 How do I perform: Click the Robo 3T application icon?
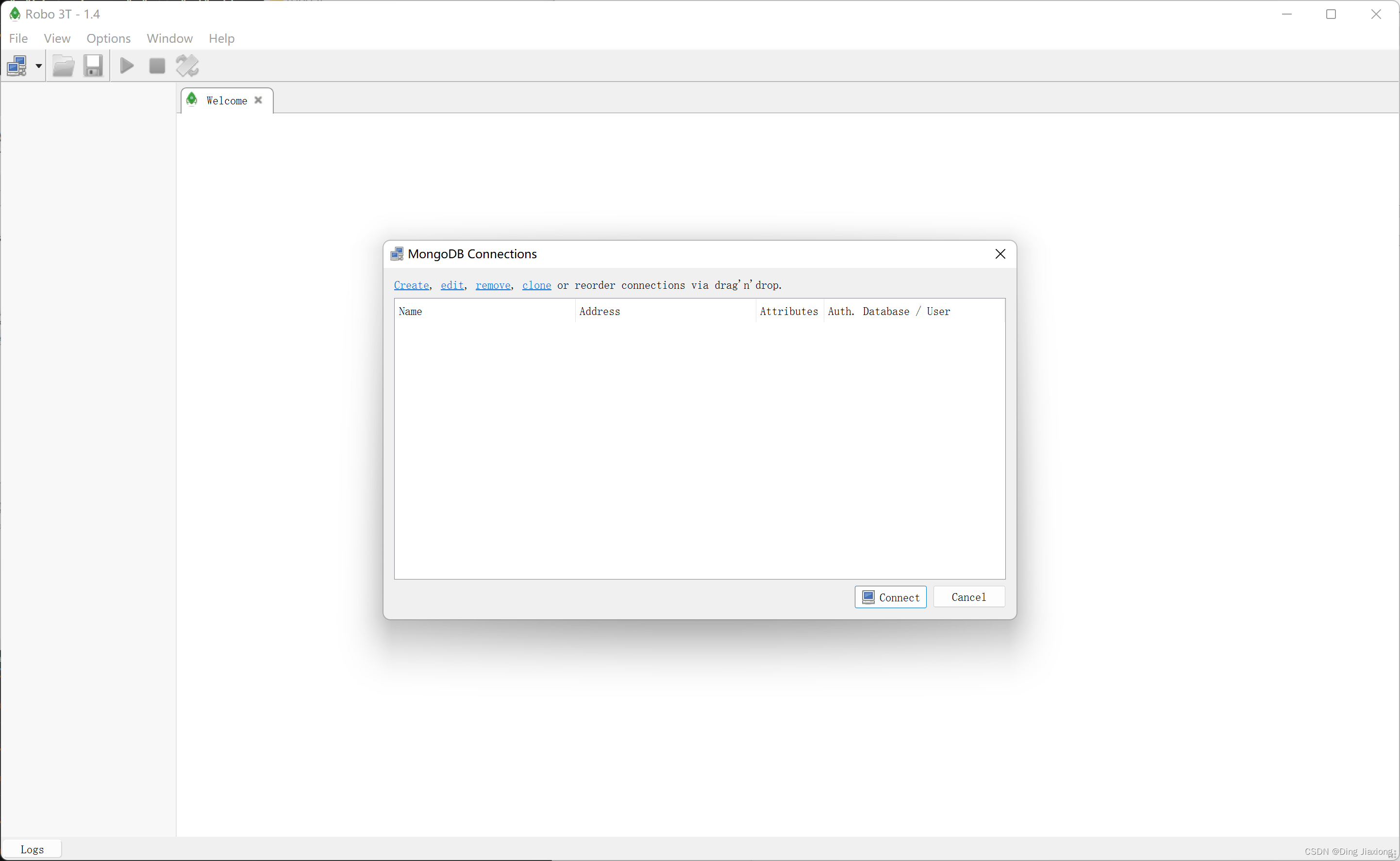(14, 13)
